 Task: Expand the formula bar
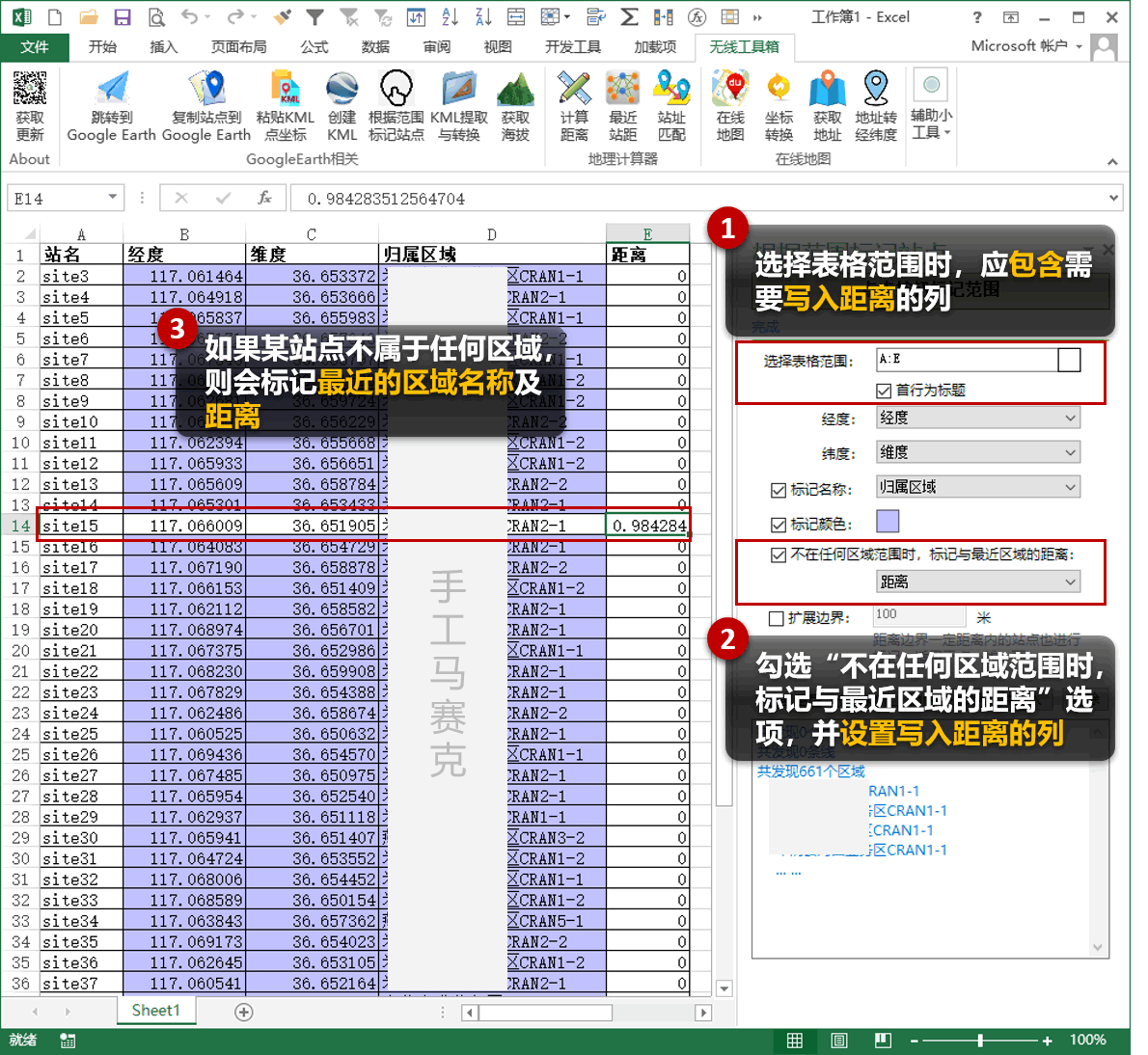[1113, 198]
